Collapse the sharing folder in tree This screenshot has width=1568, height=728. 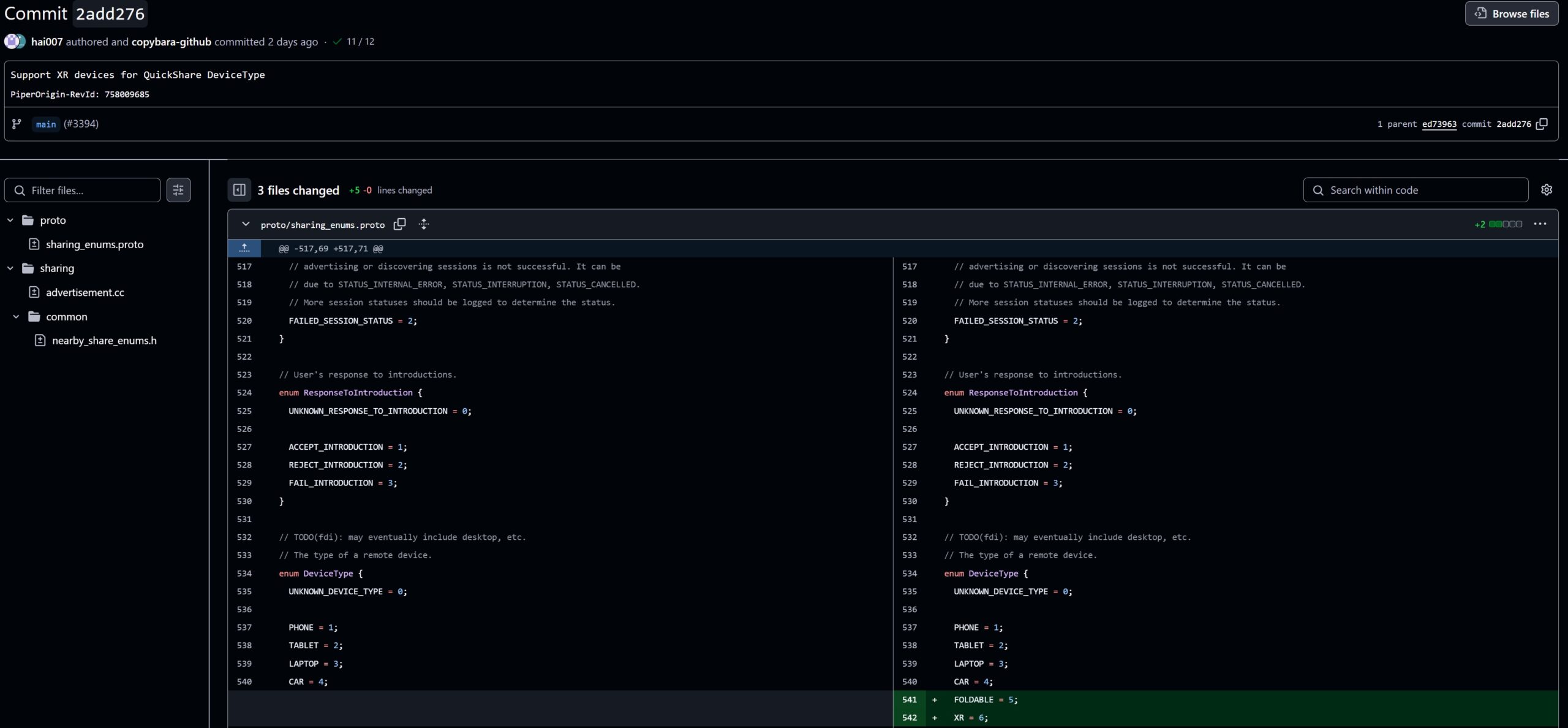10,268
